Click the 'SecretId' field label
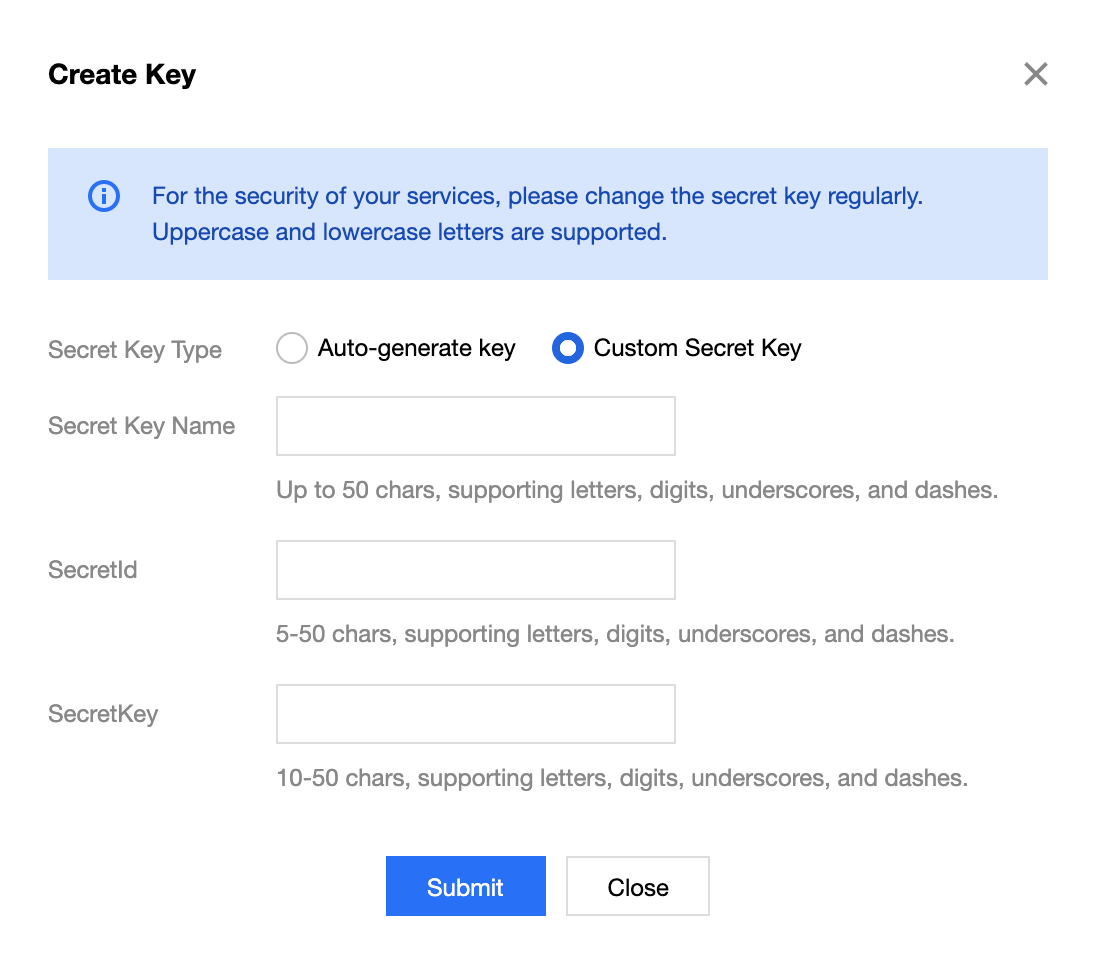This screenshot has height=964, width=1094. [93, 570]
